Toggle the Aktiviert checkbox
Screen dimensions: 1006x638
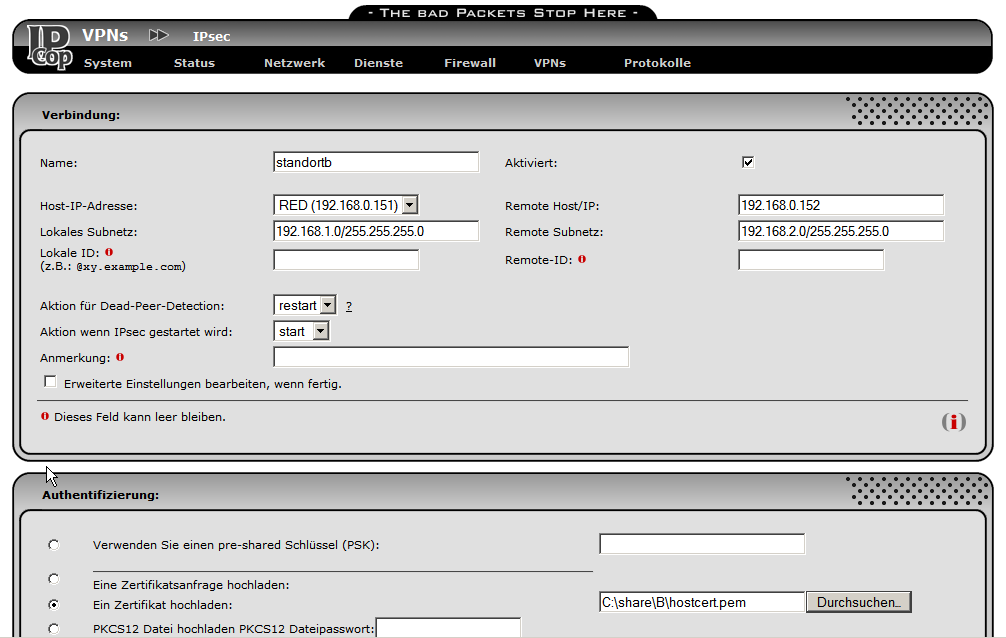748,162
